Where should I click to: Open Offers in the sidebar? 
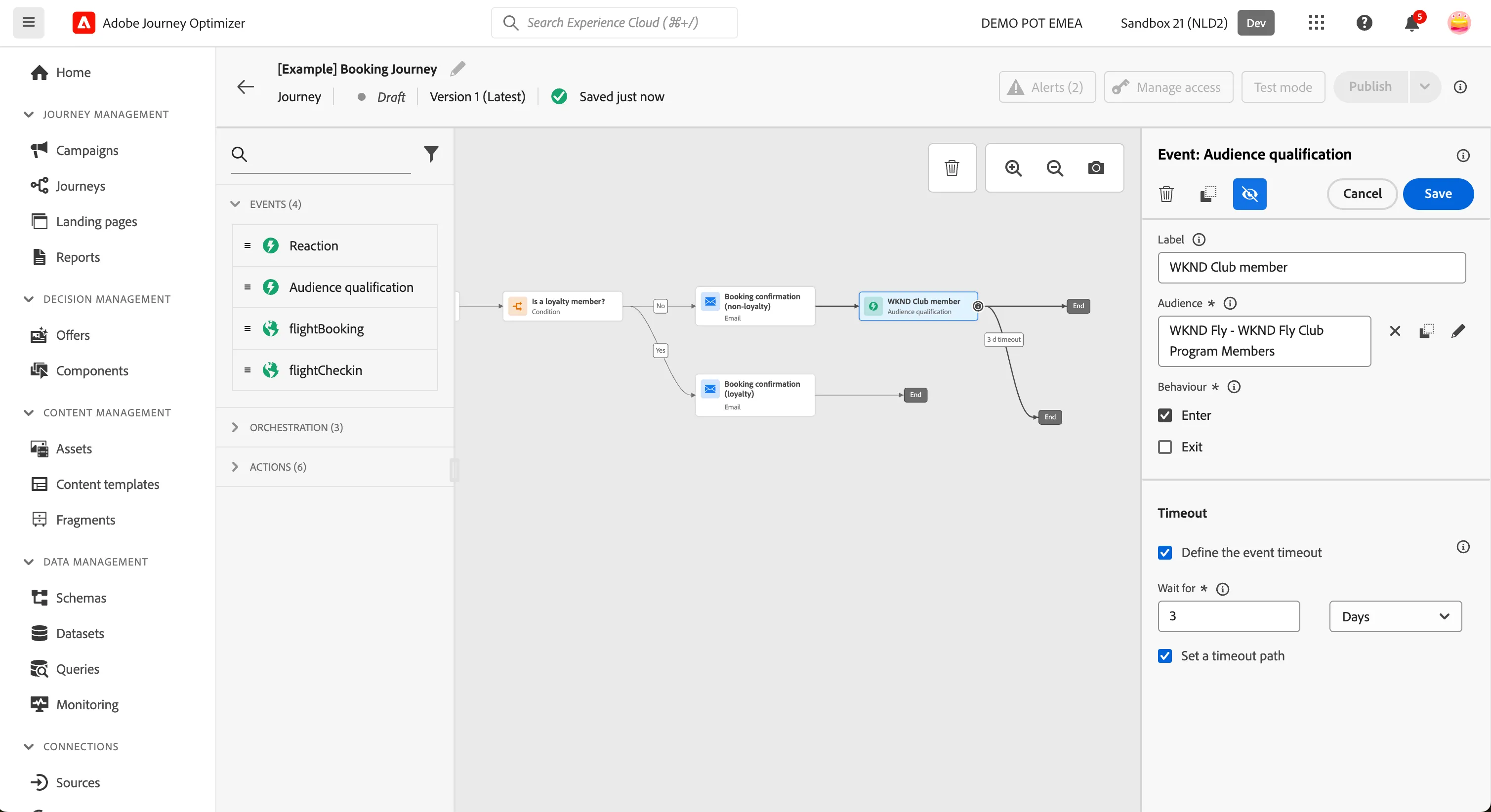(x=73, y=335)
